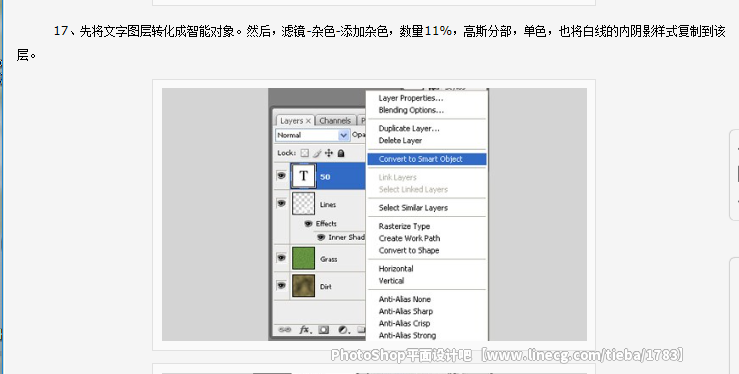Open the Normal blend mode dropdown

[312, 135]
